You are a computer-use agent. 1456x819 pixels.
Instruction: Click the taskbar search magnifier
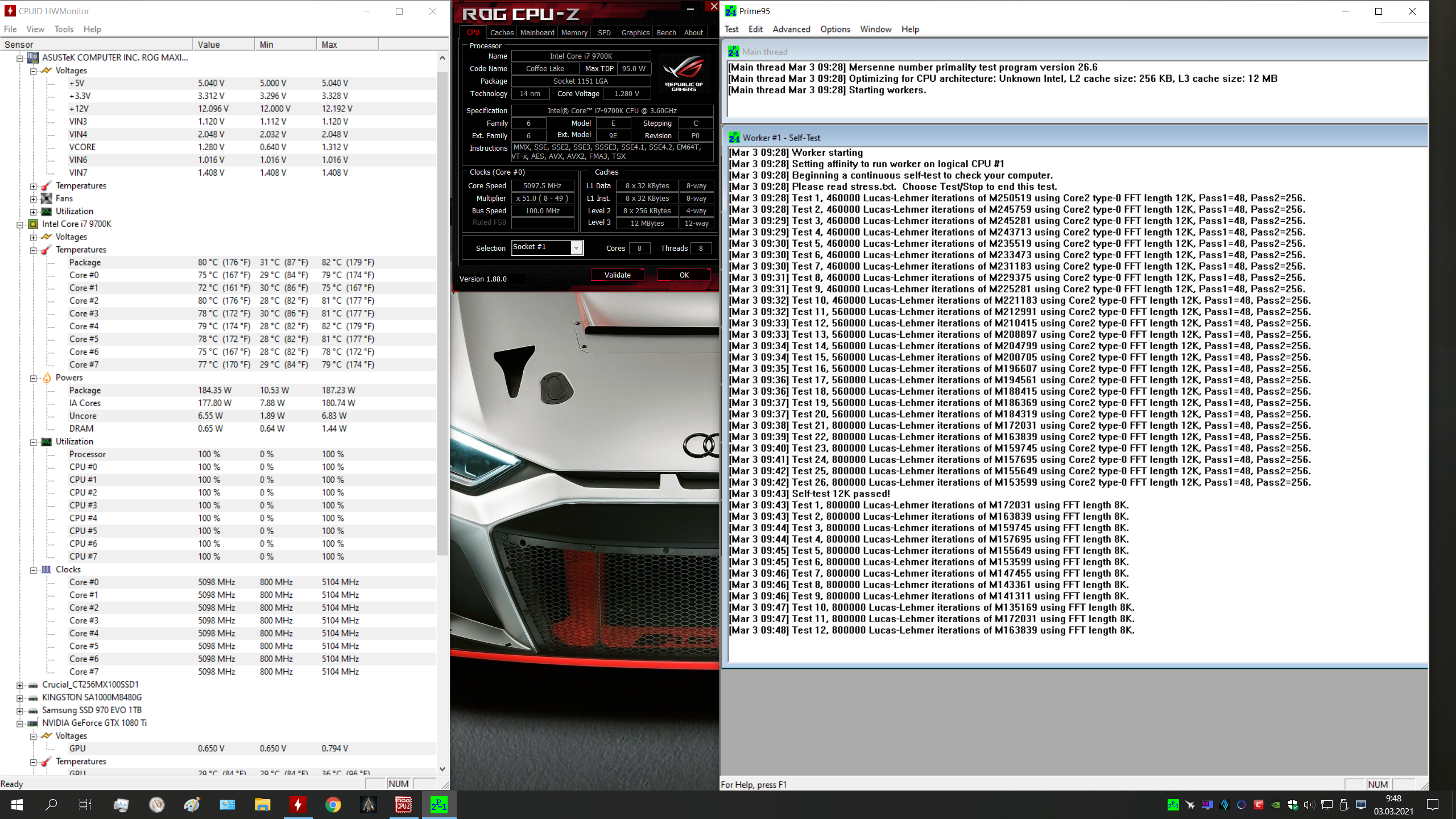51,804
